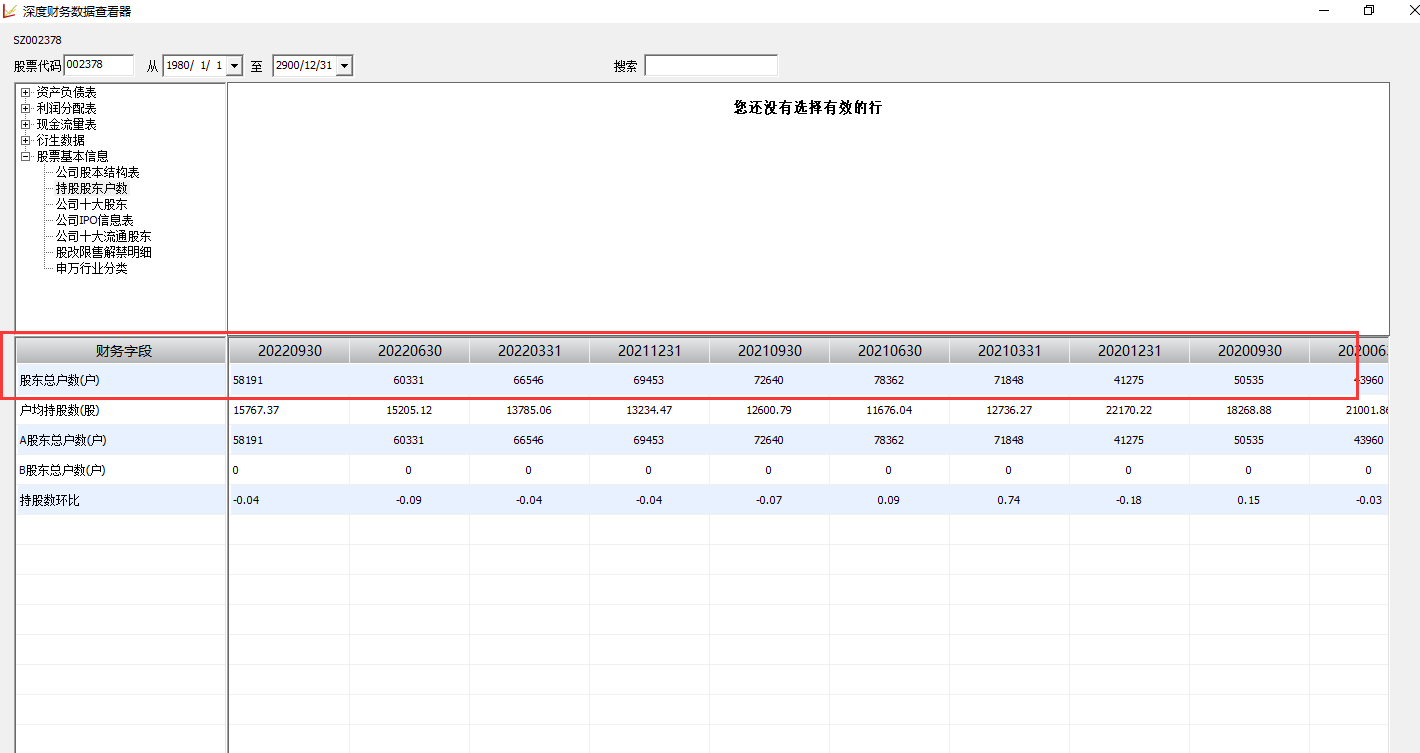Expand the 现金流量表 tree node plus box
This screenshot has height=753, width=1420.
coord(26,124)
